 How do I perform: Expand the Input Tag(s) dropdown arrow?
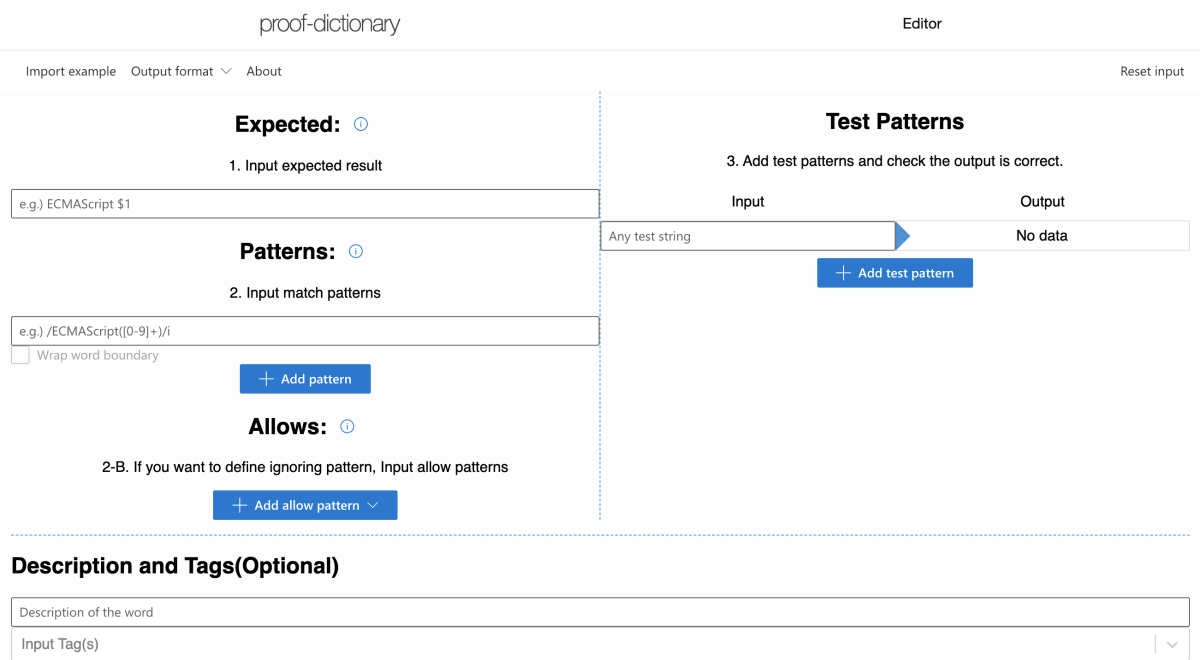(x=1171, y=645)
